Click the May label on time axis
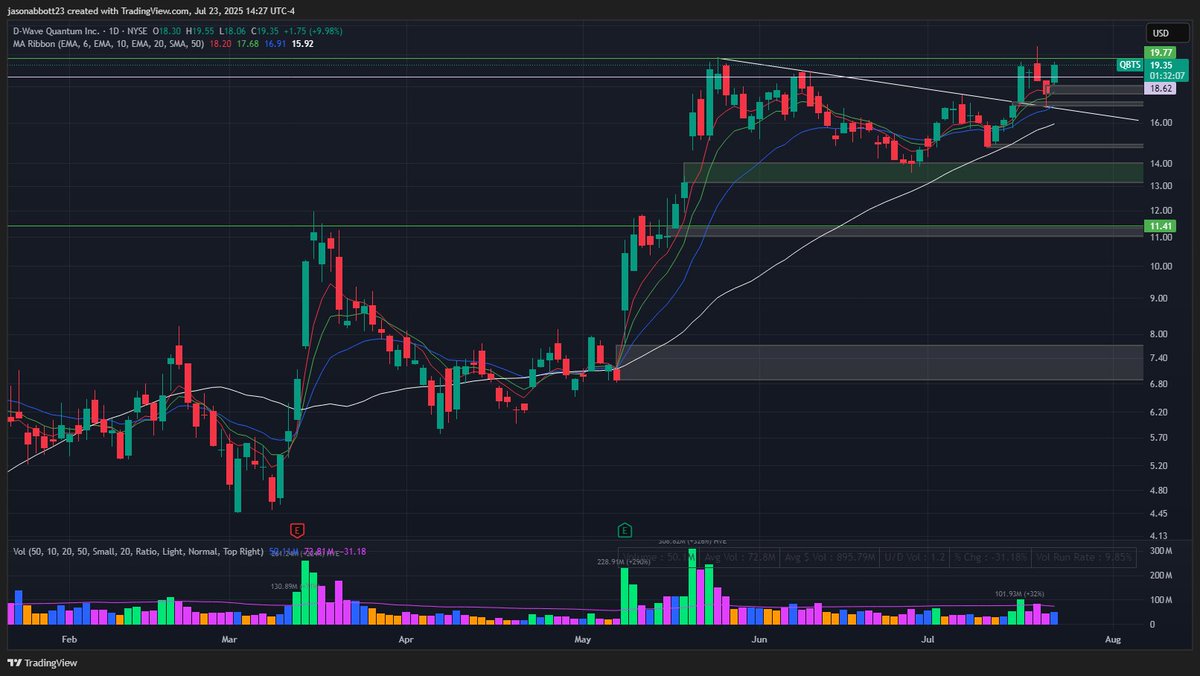Viewport: 1200px width, 676px height. click(x=585, y=637)
